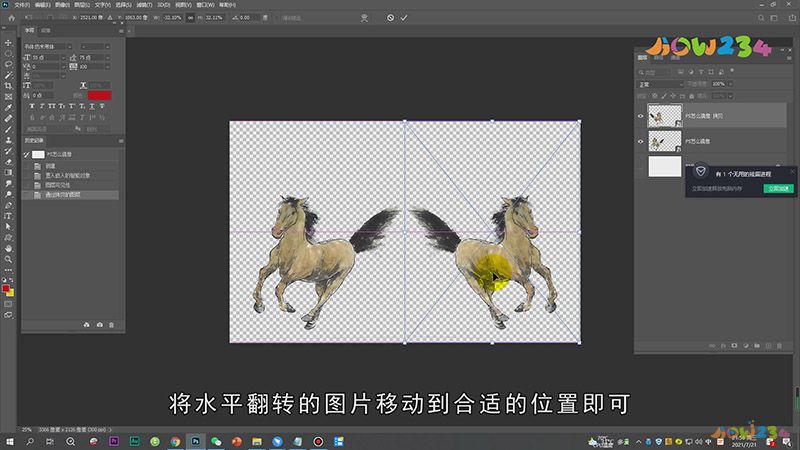Screen dimensions: 800x450
Task: Toggle Underline in Character panel
Action: [x=92, y=106]
